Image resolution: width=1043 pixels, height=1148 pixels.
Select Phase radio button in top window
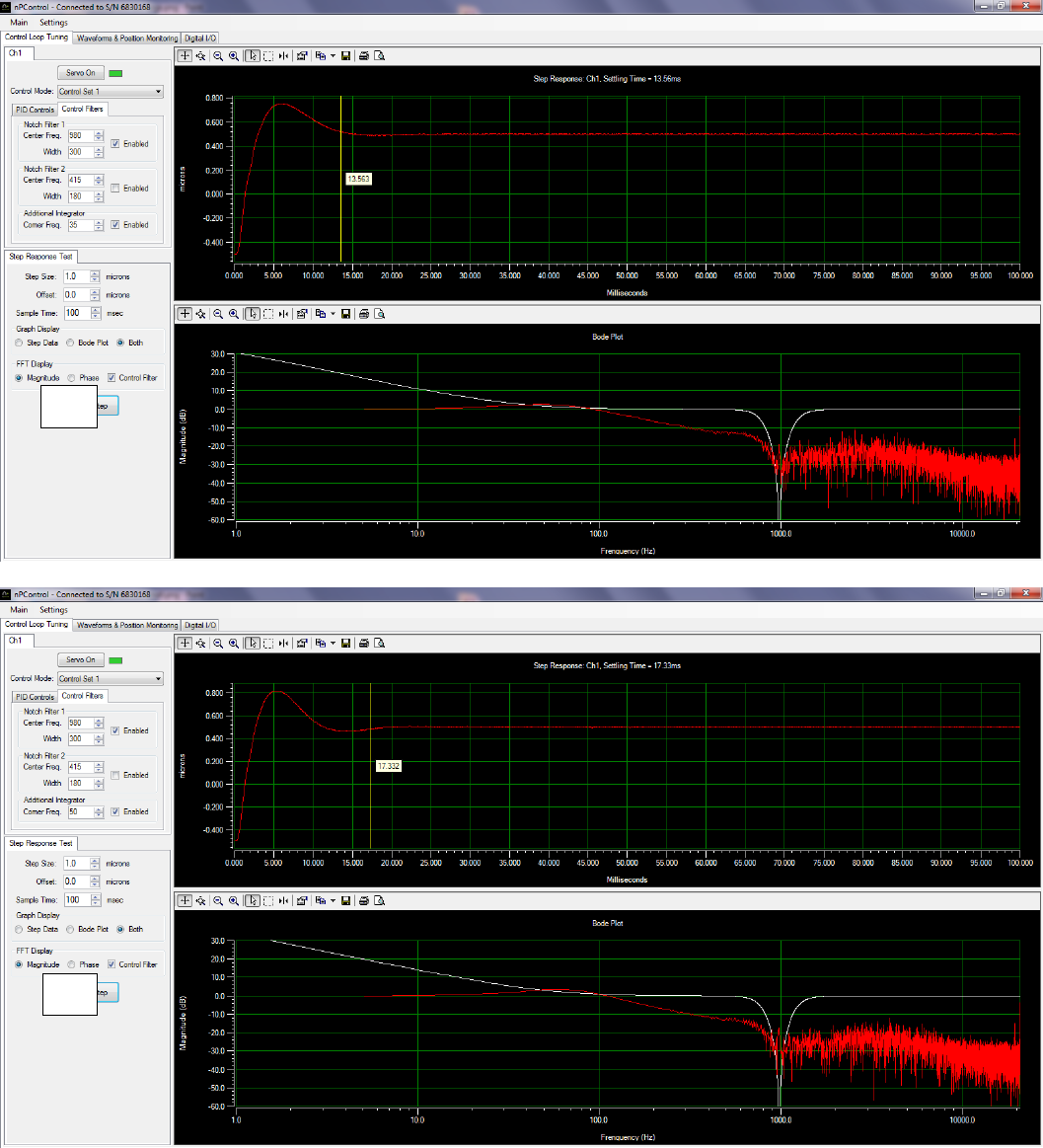click(72, 378)
